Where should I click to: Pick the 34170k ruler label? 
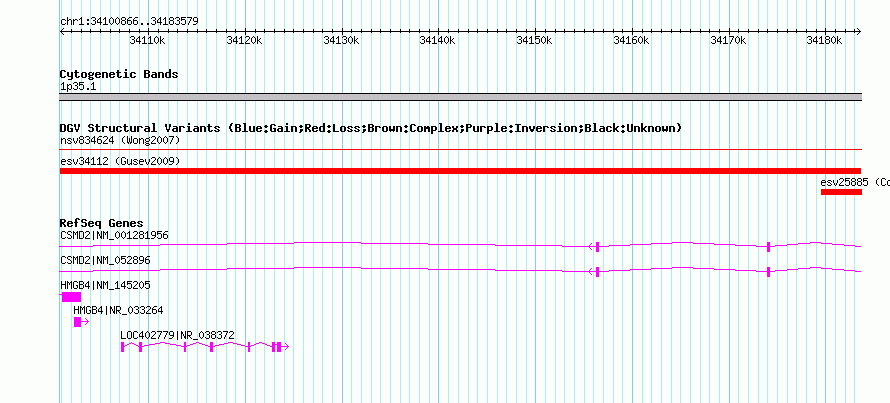click(728, 40)
